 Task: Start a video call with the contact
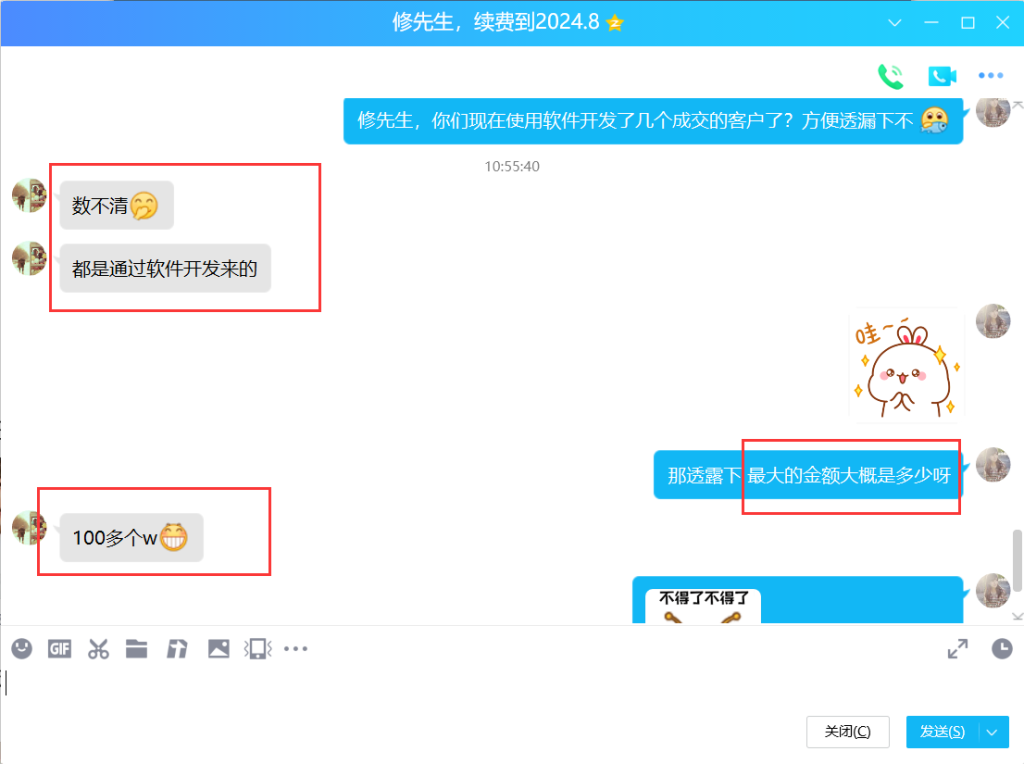coord(941,76)
